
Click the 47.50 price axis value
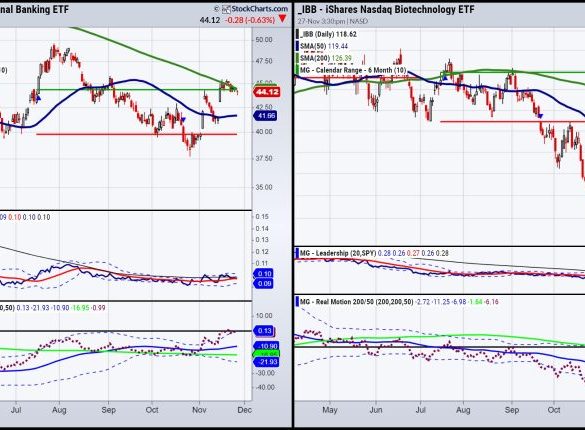pos(264,61)
